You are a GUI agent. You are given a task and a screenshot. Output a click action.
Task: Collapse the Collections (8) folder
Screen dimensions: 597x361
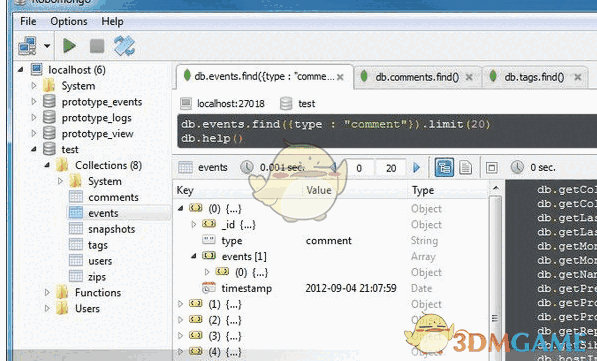[47, 165]
